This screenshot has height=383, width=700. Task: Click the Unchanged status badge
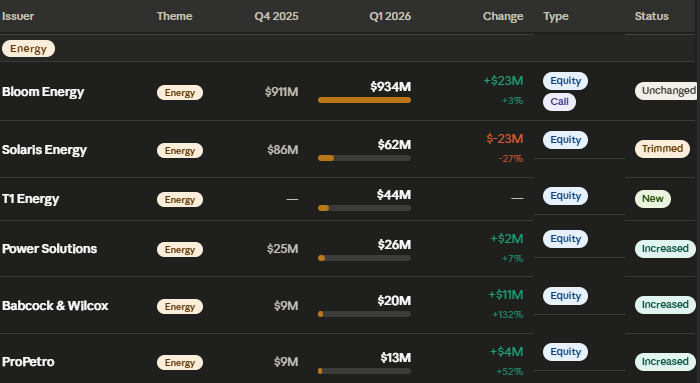coord(666,91)
